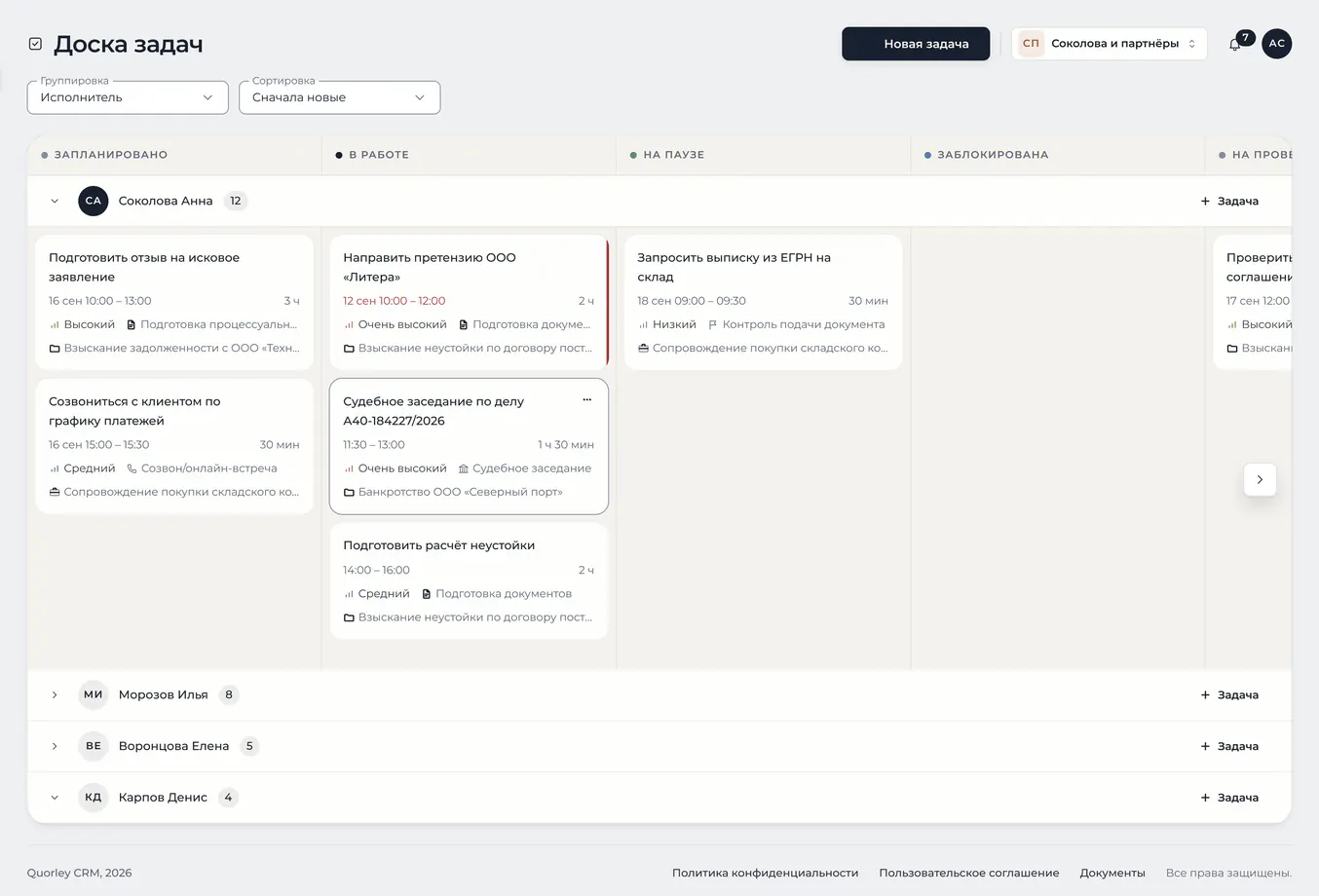Click the МИ avatar of Морозов Илья

click(x=94, y=694)
